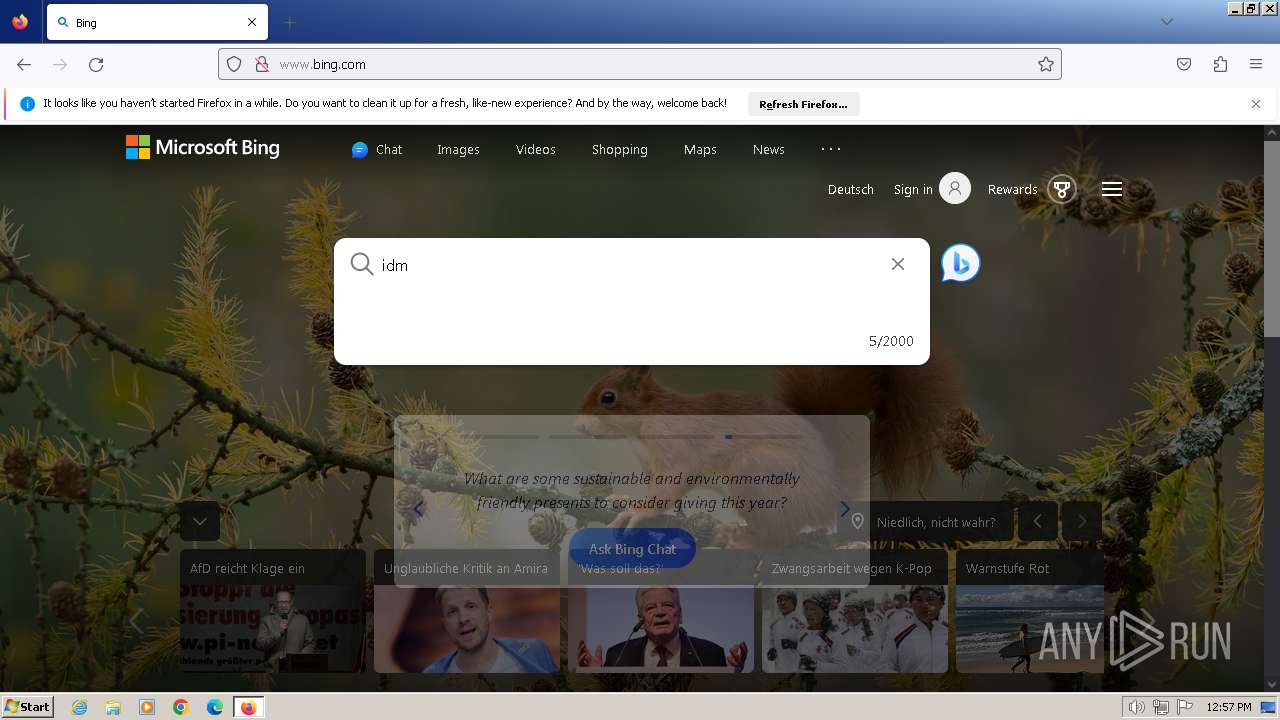Image resolution: width=1280 pixels, height=720 pixels.
Task: Open the Bing hamburger settings menu
Action: pyautogui.click(x=1112, y=189)
